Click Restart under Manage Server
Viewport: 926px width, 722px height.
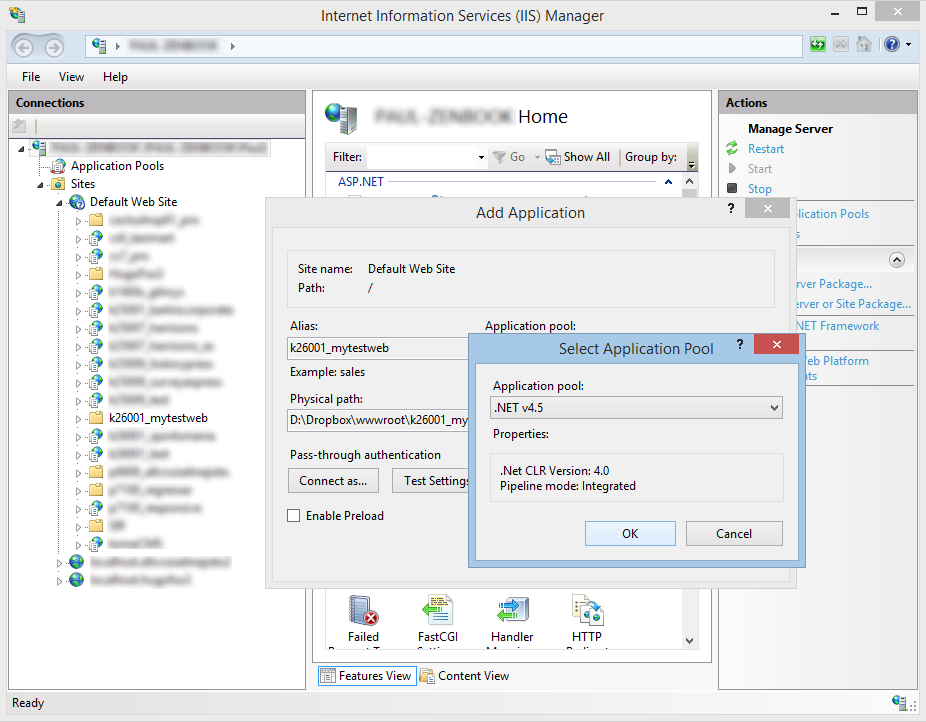765,149
